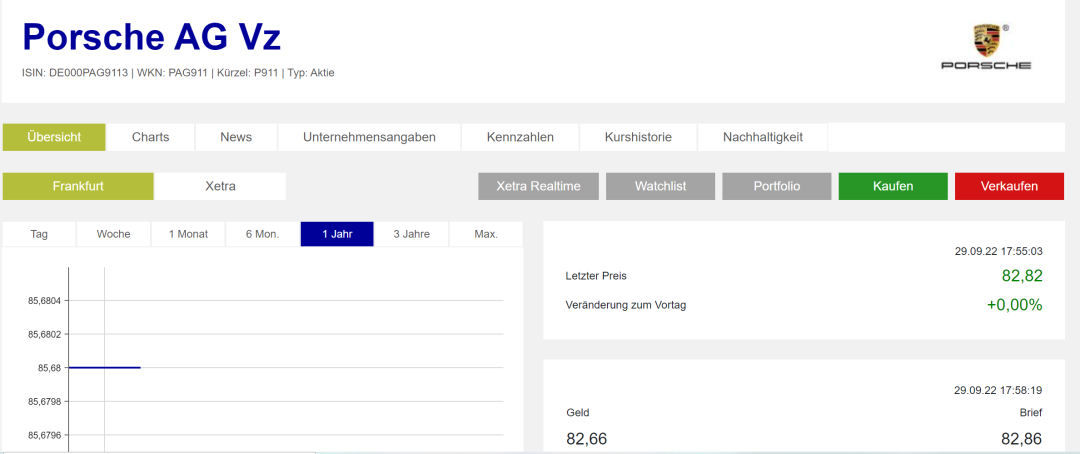Go to the Kurshistorie tab
This screenshot has width=1080, height=454.
(638, 137)
